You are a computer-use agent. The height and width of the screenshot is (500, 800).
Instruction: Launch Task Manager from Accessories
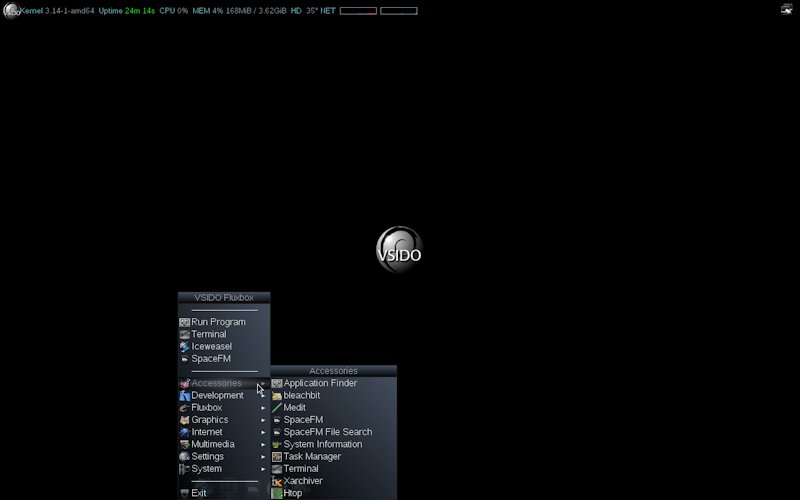(x=334, y=457)
